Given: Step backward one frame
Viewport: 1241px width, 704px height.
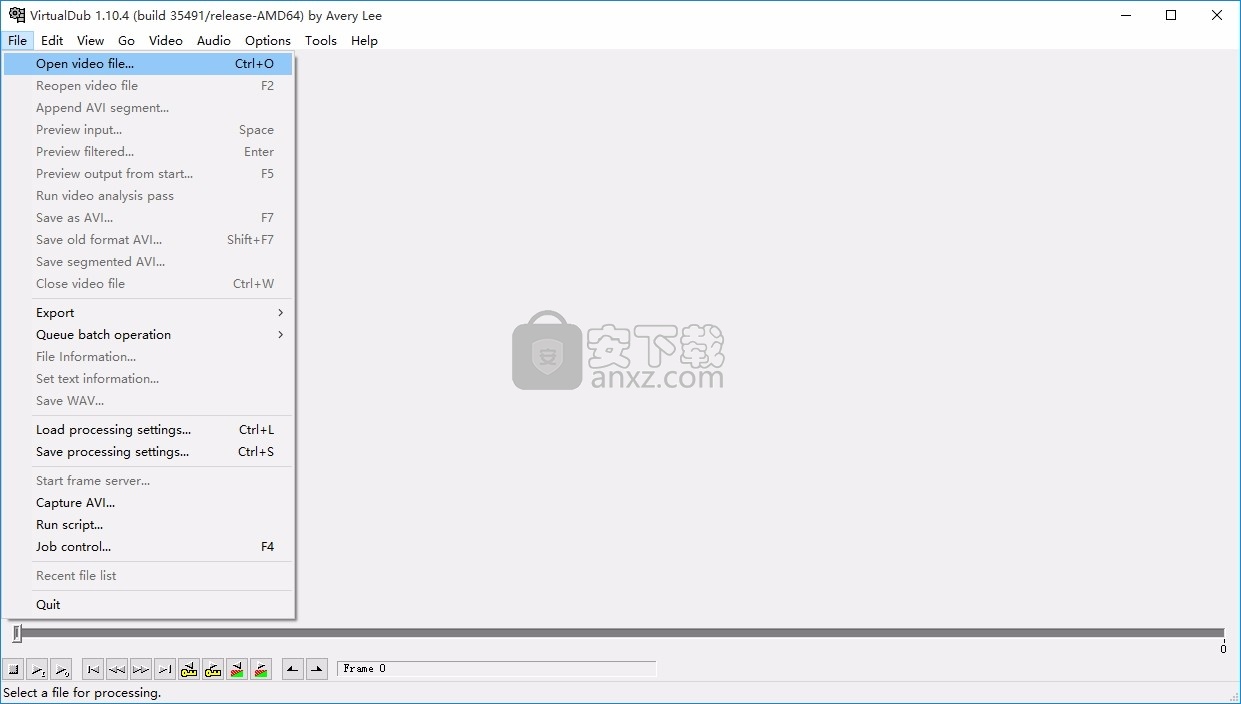Looking at the screenshot, I should click(117, 669).
